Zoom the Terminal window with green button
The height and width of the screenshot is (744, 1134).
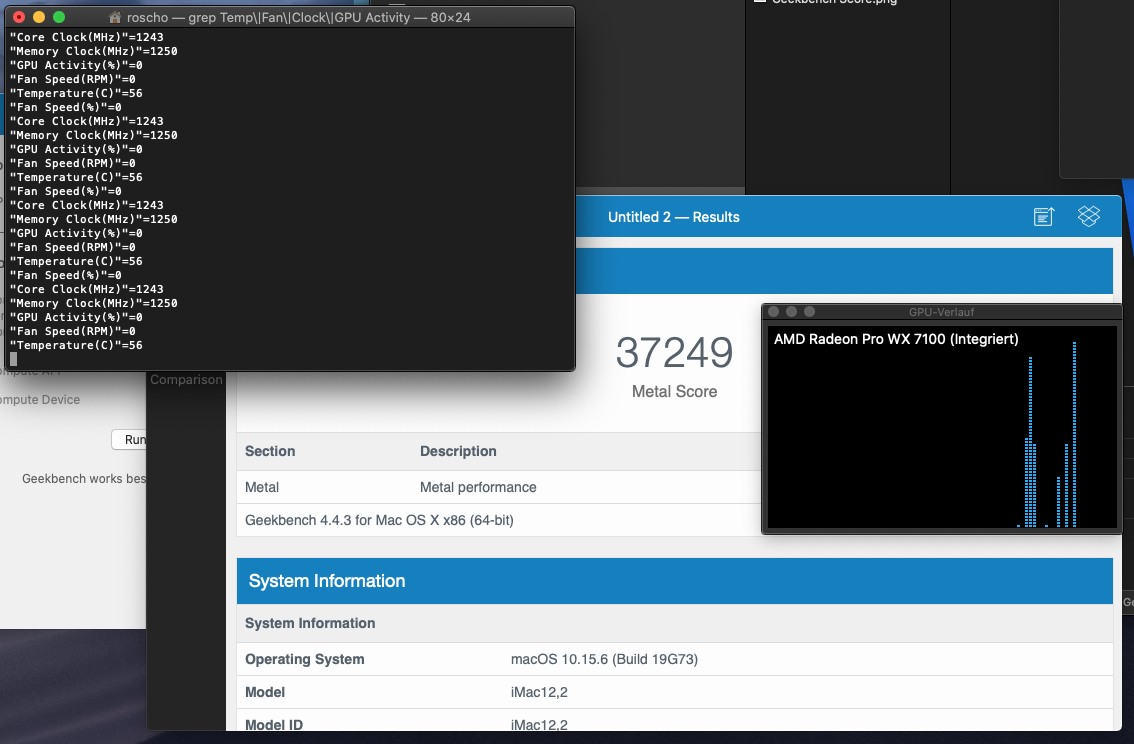pos(59,17)
